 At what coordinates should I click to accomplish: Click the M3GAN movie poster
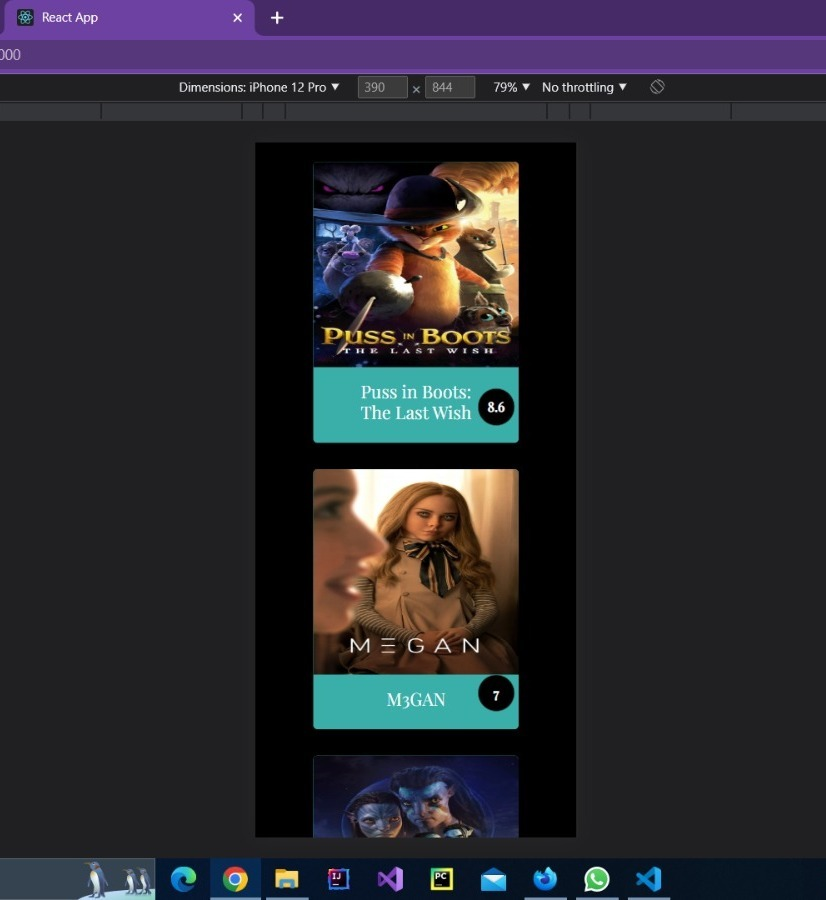pyautogui.click(x=416, y=572)
